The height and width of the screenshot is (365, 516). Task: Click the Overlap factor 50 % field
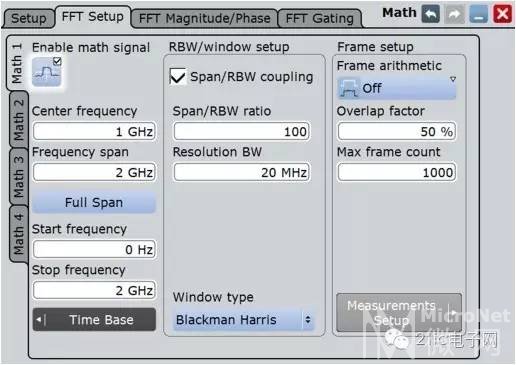397,131
